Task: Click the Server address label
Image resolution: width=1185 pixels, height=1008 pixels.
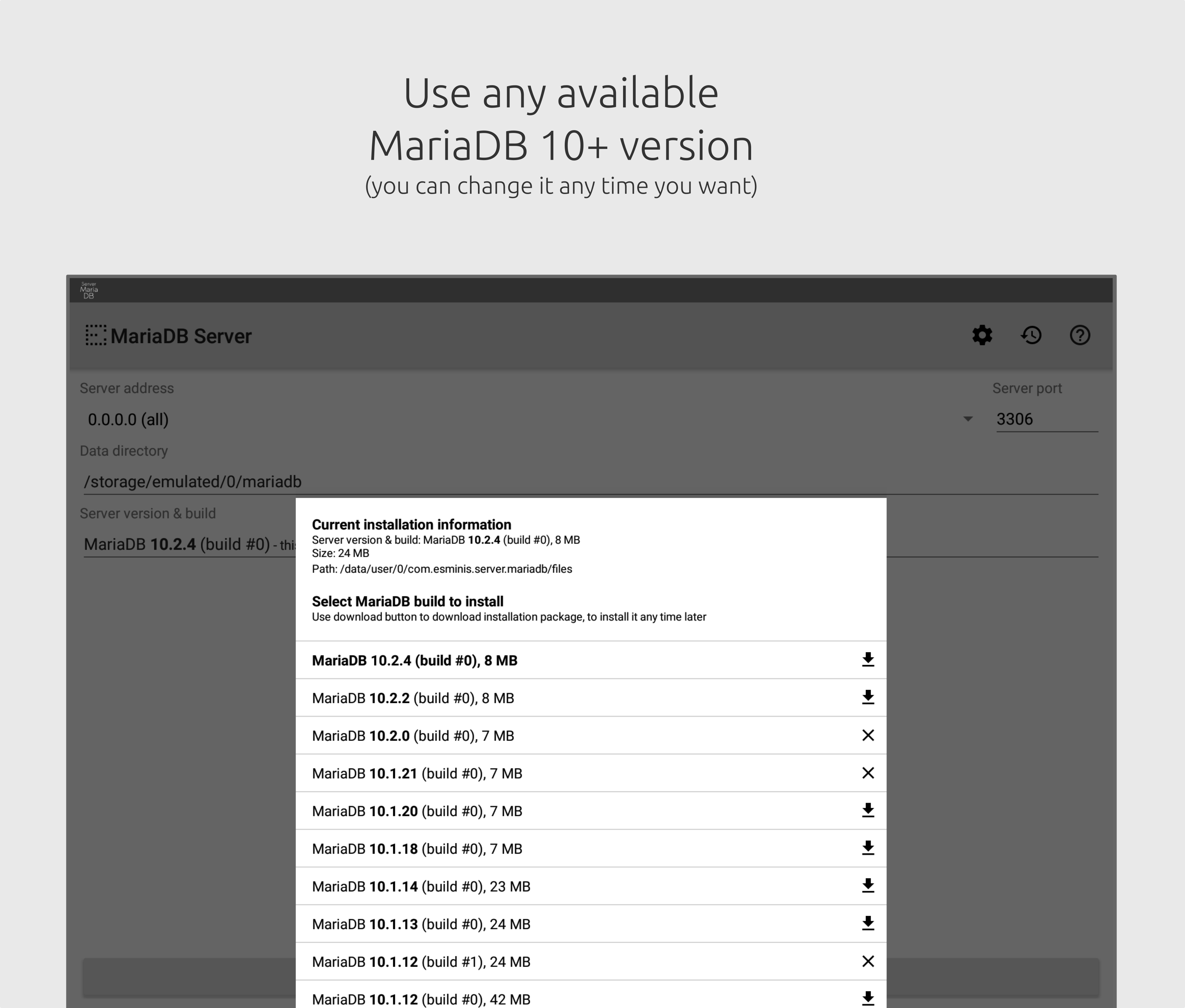Action: 126,388
